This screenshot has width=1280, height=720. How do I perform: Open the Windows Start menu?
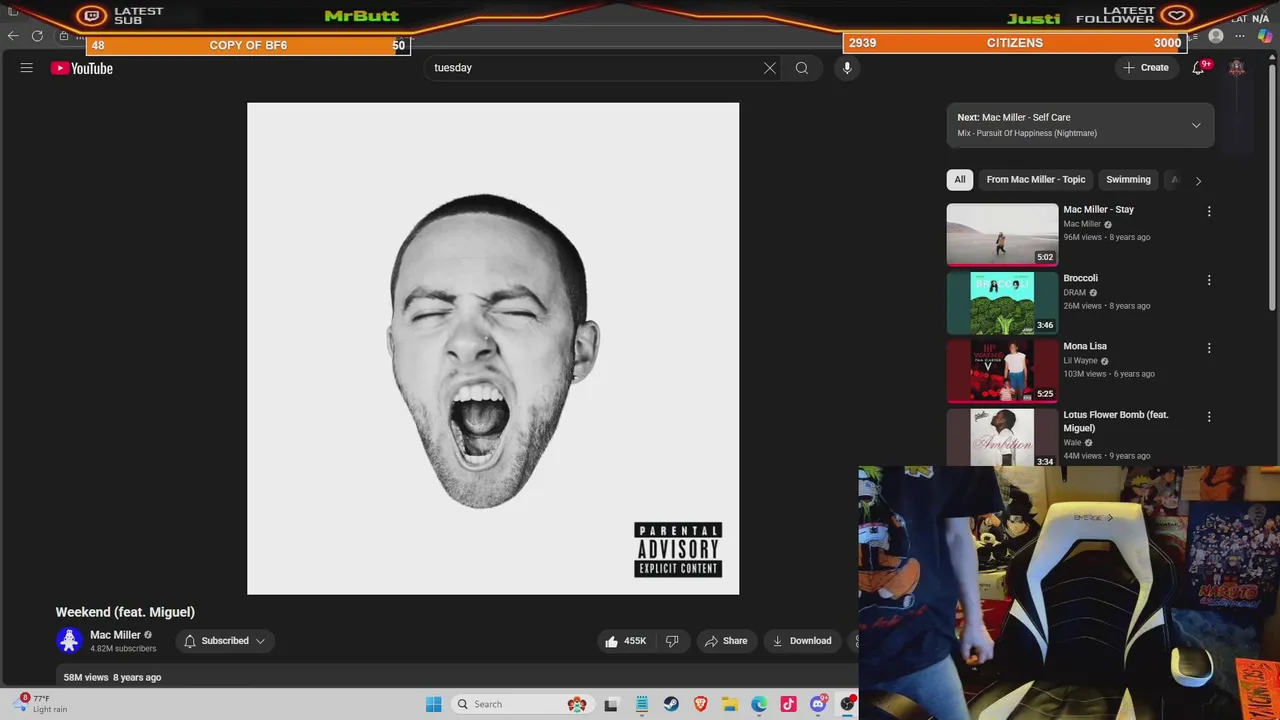tap(433, 704)
